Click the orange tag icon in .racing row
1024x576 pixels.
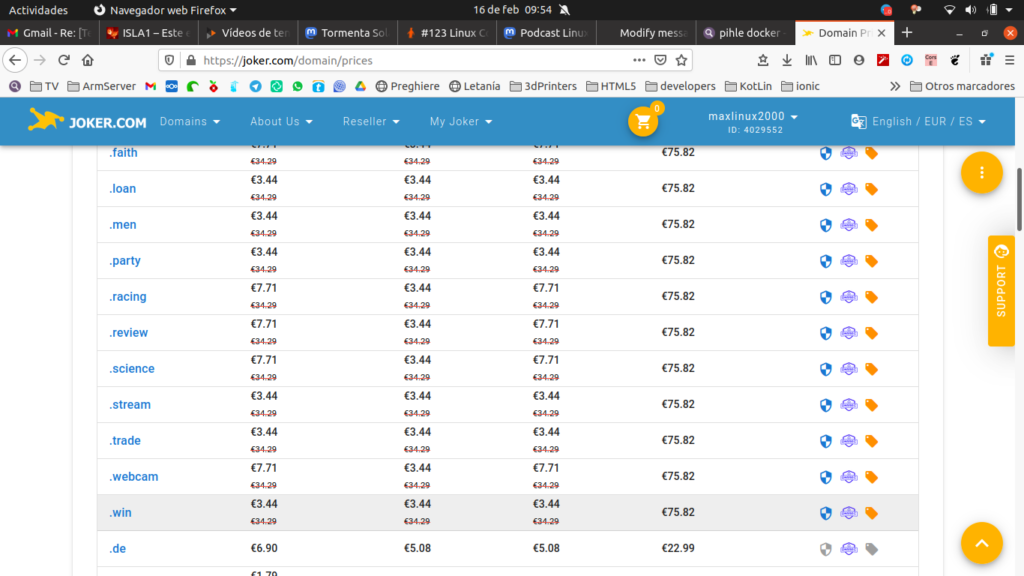871,296
